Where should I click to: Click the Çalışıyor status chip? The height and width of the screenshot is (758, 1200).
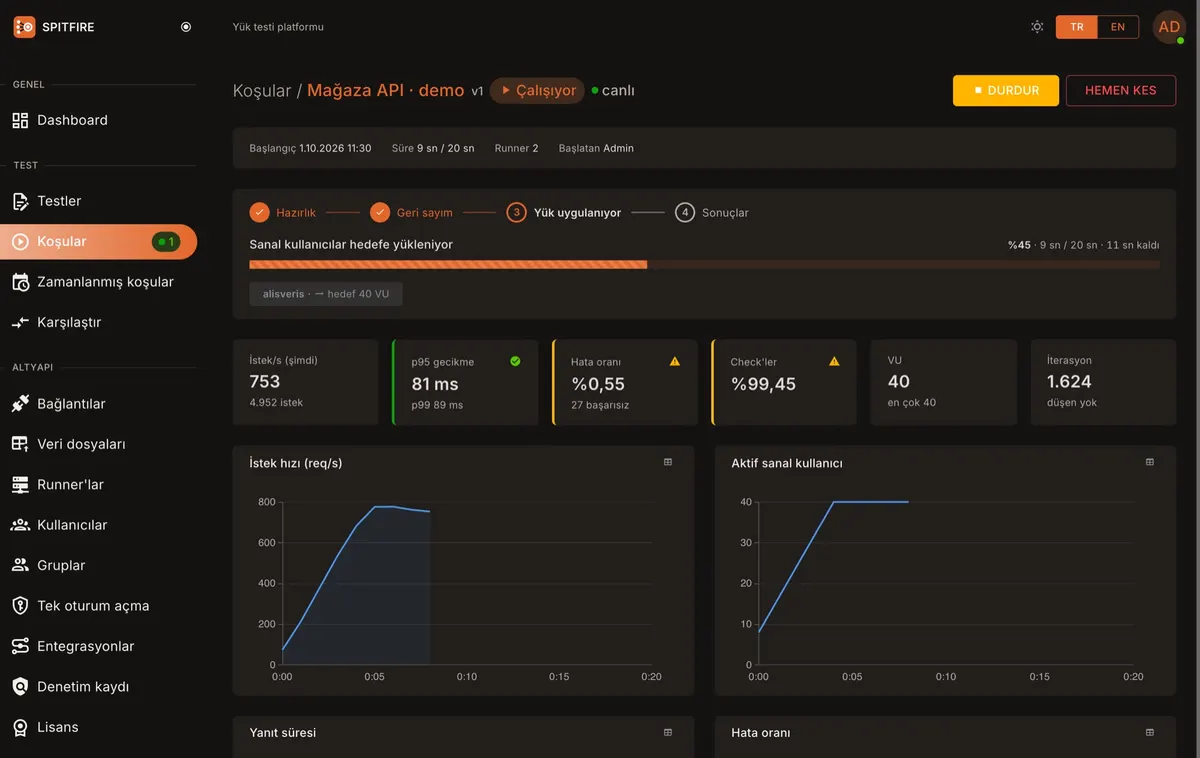(x=537, y=91)
